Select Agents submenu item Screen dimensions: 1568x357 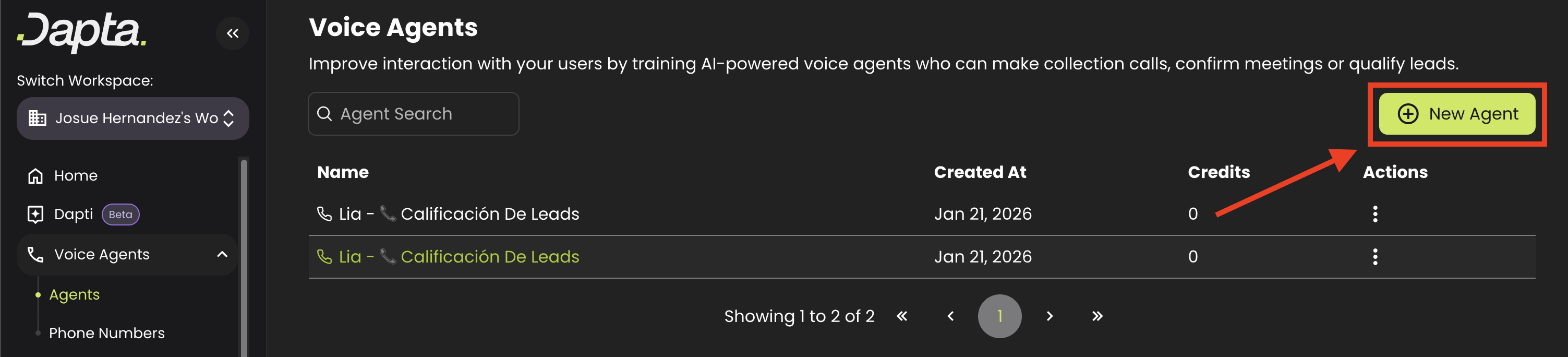coord(74,295)
